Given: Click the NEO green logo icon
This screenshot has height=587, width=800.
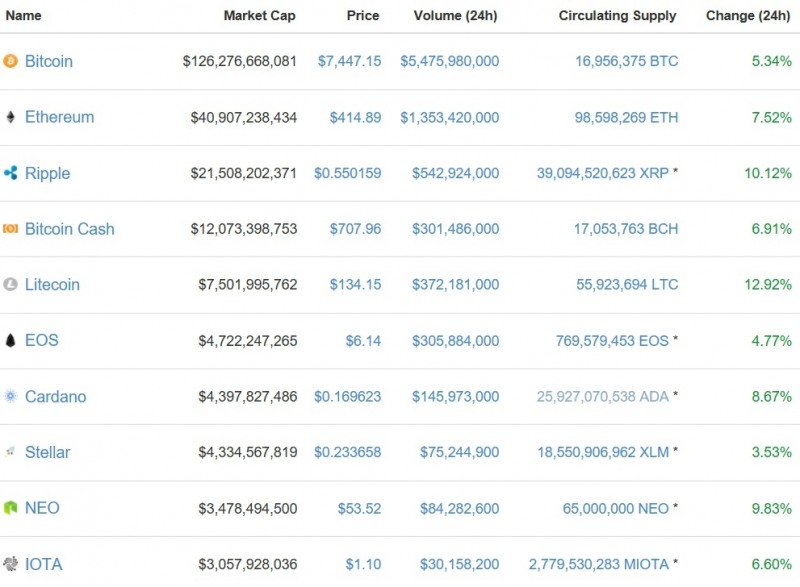Looking at the screenshot, I should [11, 508].
